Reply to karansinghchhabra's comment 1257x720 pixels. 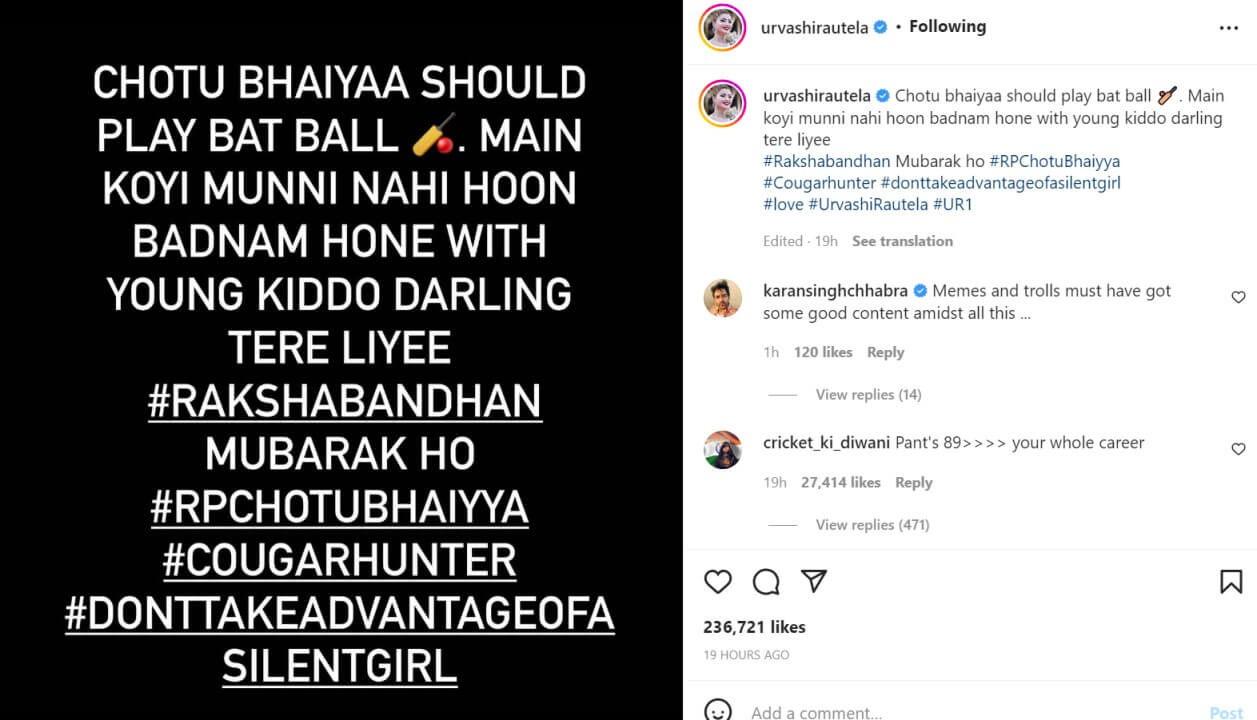pyautogui.click(x=885, y=352)
